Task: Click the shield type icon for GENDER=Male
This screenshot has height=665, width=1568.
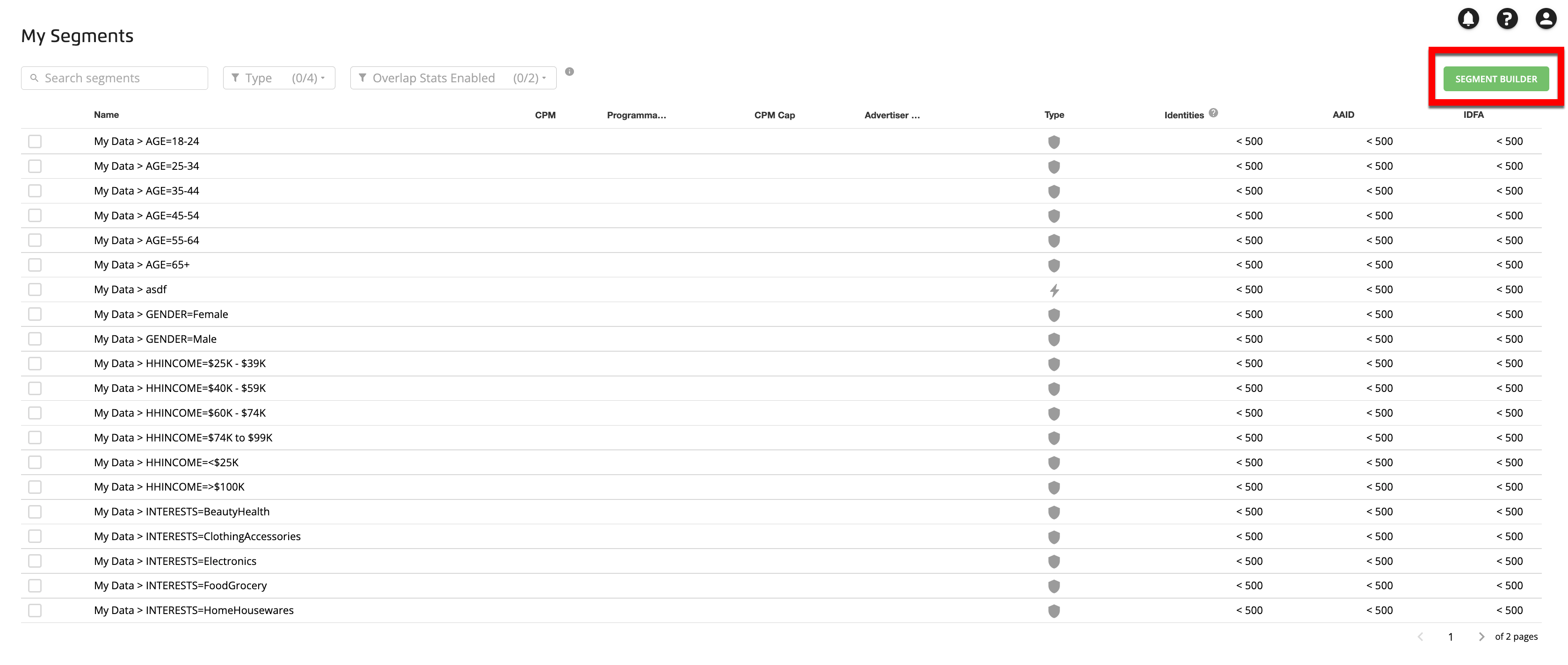Action: click(1054, 340)
